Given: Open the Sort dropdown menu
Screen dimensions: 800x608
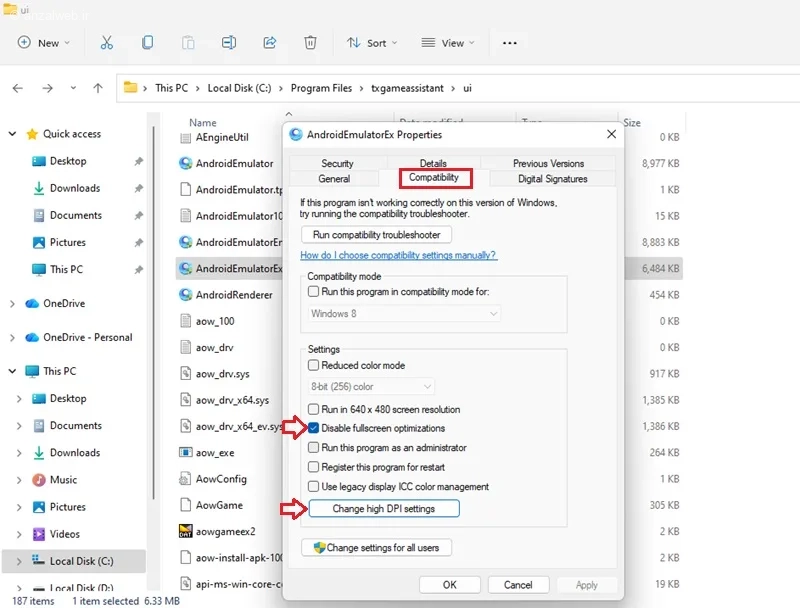Looking at the screenshot, I should 371,43.
